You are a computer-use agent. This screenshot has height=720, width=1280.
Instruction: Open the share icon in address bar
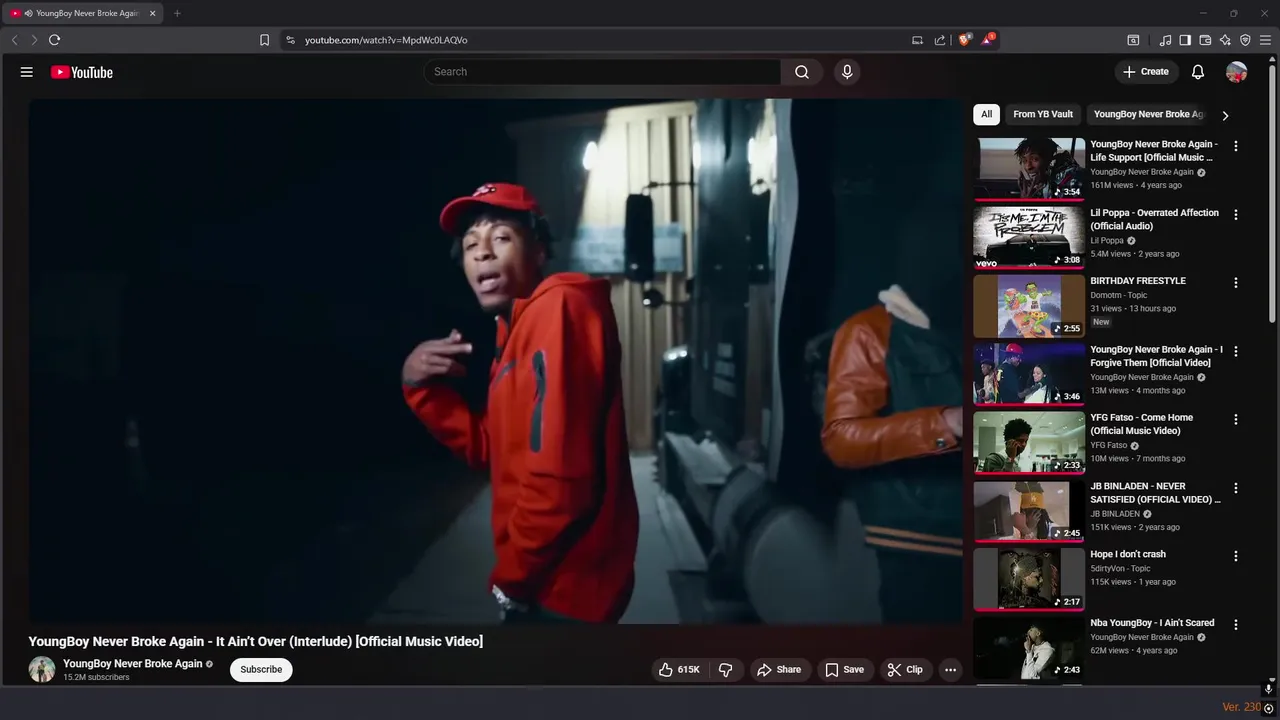click(x=940, y=40)
